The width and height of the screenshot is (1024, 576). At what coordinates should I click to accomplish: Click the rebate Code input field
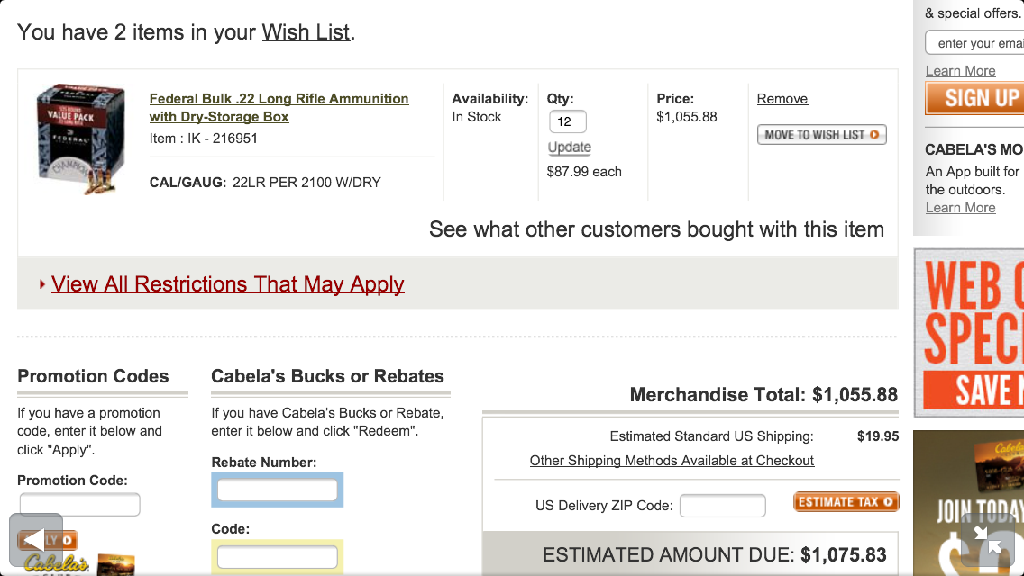point(277,556)
